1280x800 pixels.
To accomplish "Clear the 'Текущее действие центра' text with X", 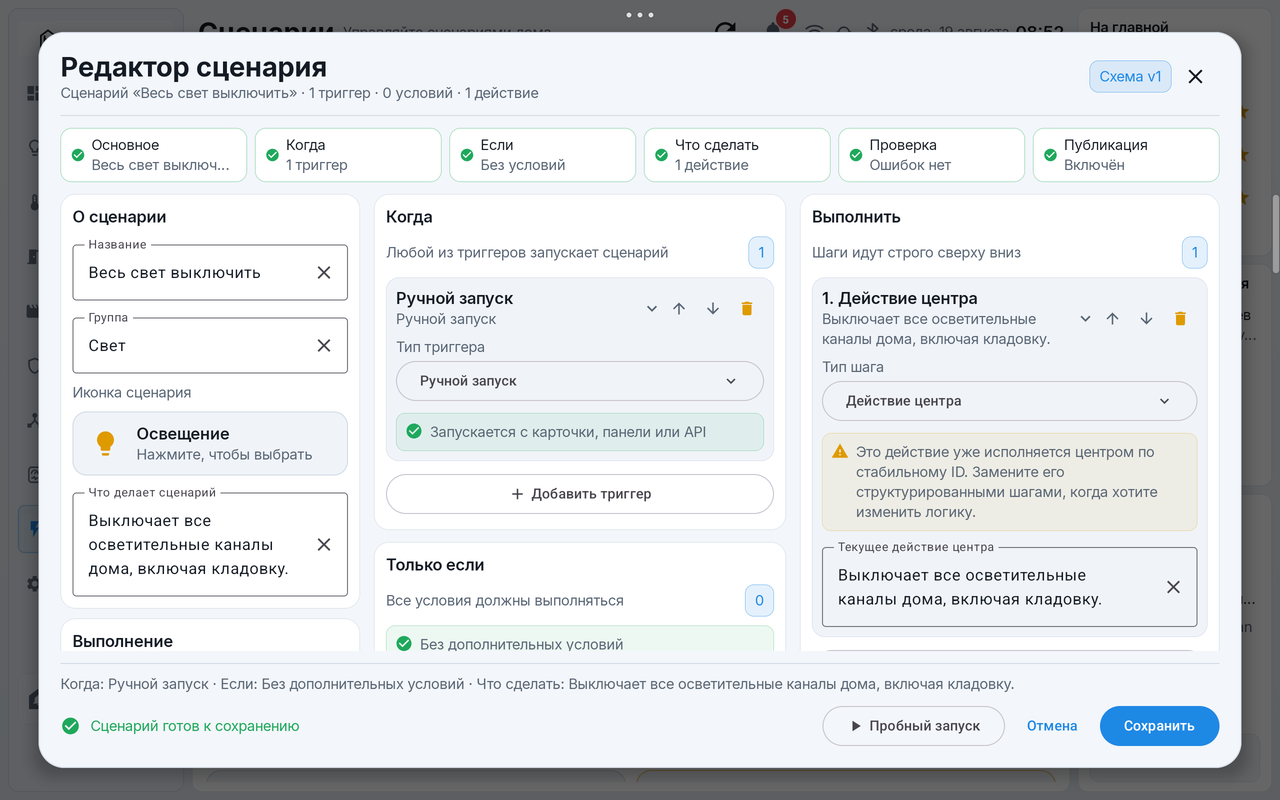I will click(1174, 587).
